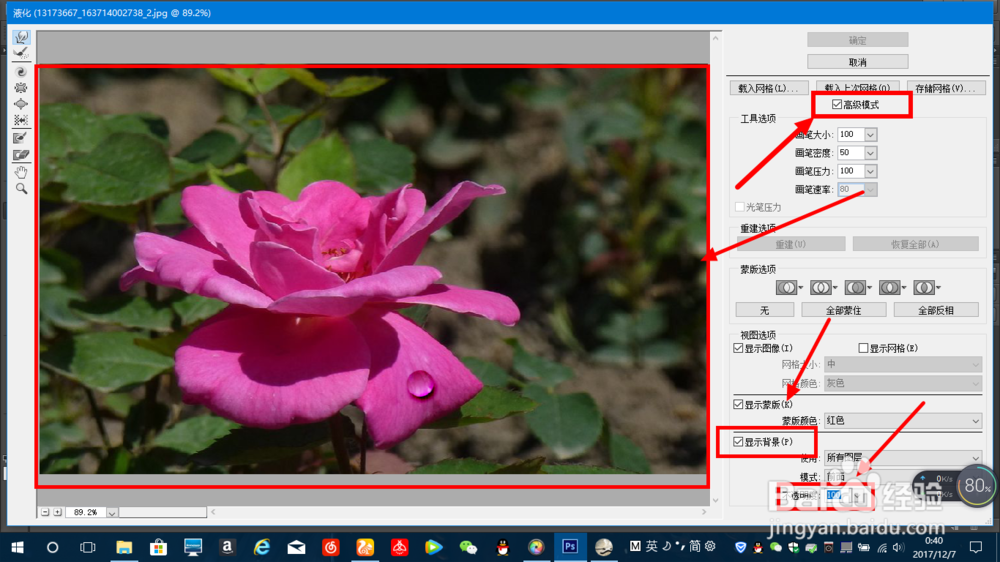
Task: Open Windows Start menu
Action: tap(17, 547)
